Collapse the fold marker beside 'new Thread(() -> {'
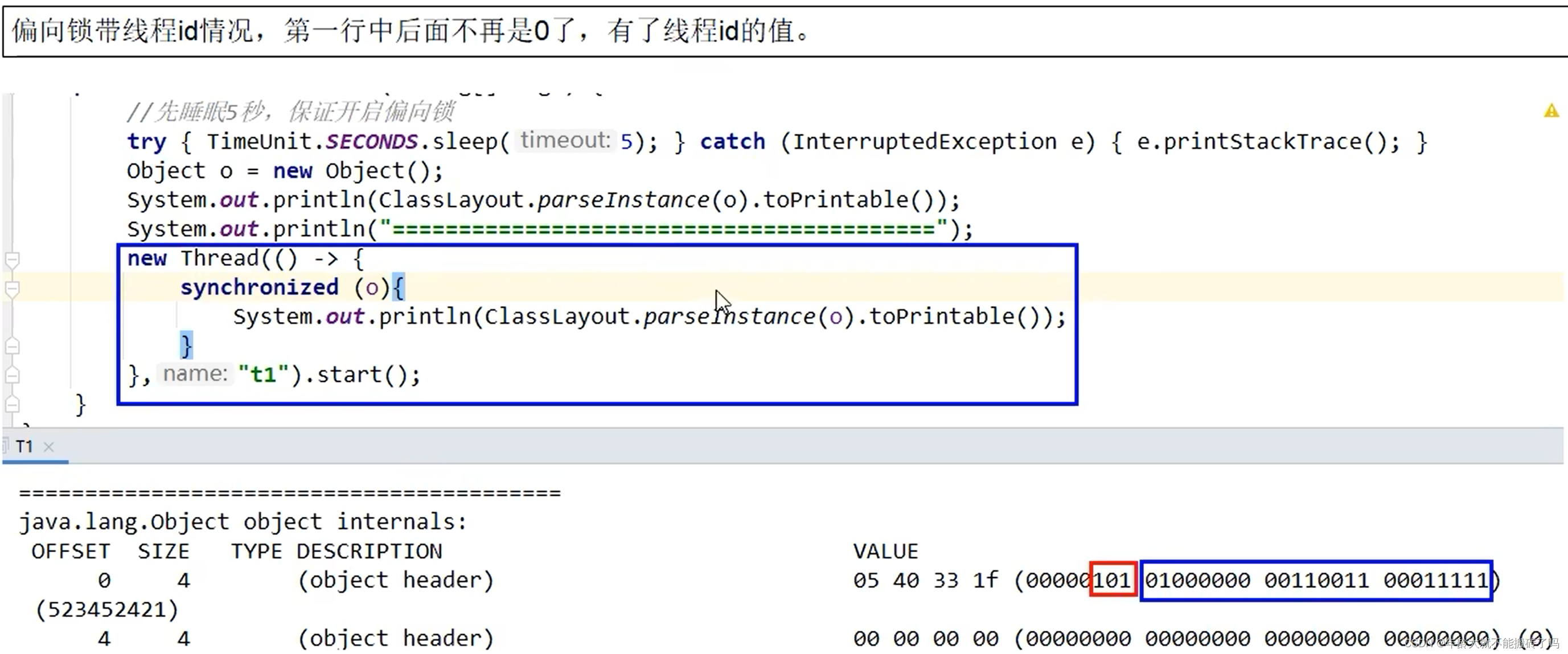1568x654 pixels. pos(12,260)
